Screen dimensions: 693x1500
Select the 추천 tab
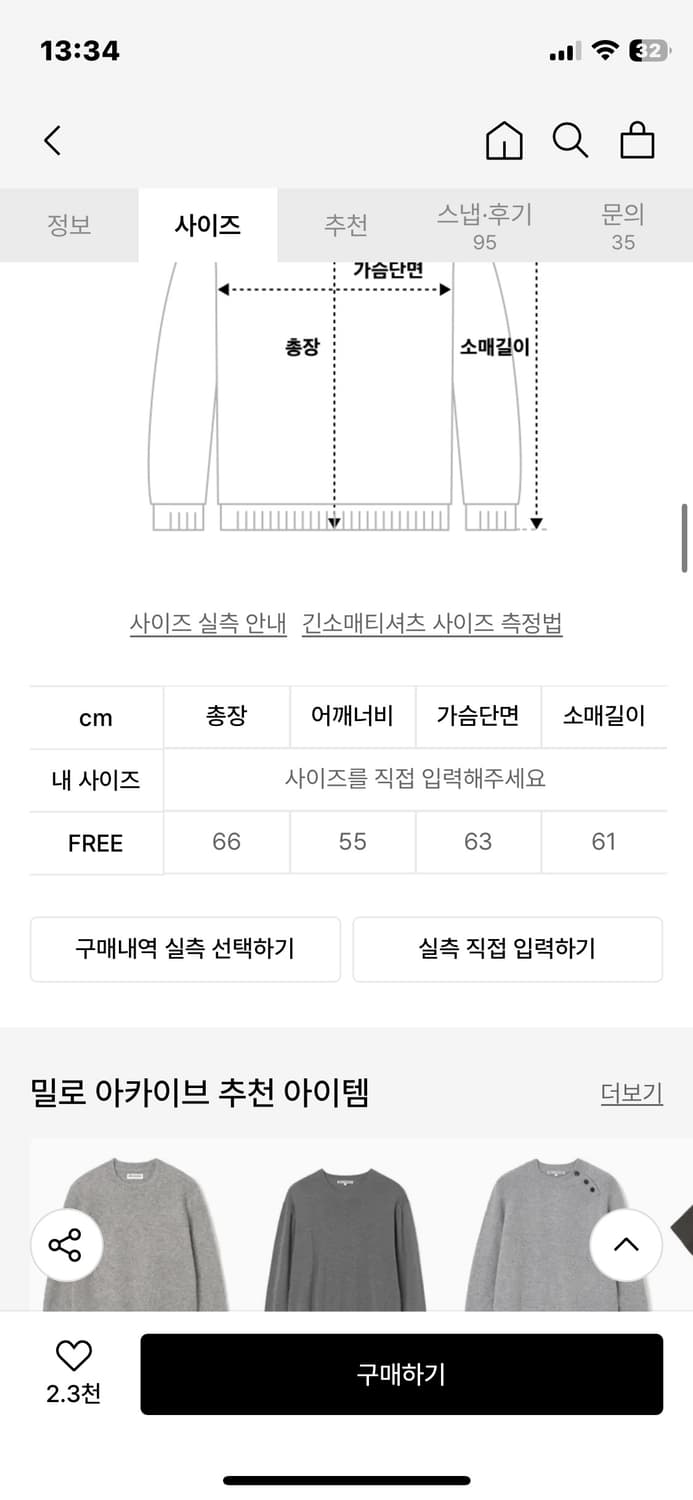346,225
